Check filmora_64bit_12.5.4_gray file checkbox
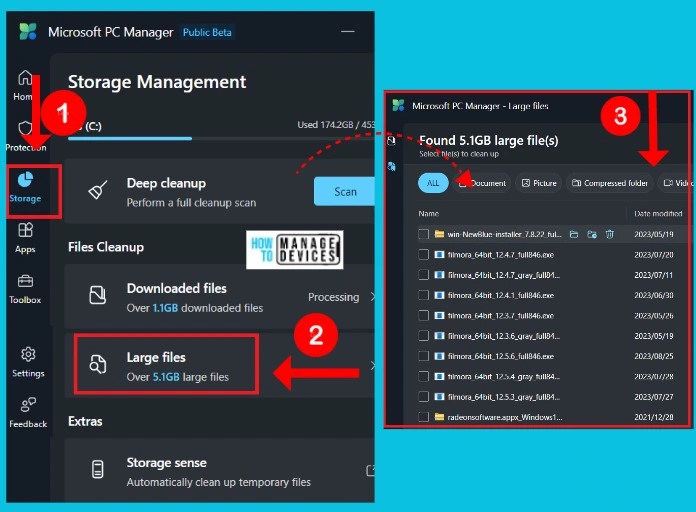 coord(423,377)
